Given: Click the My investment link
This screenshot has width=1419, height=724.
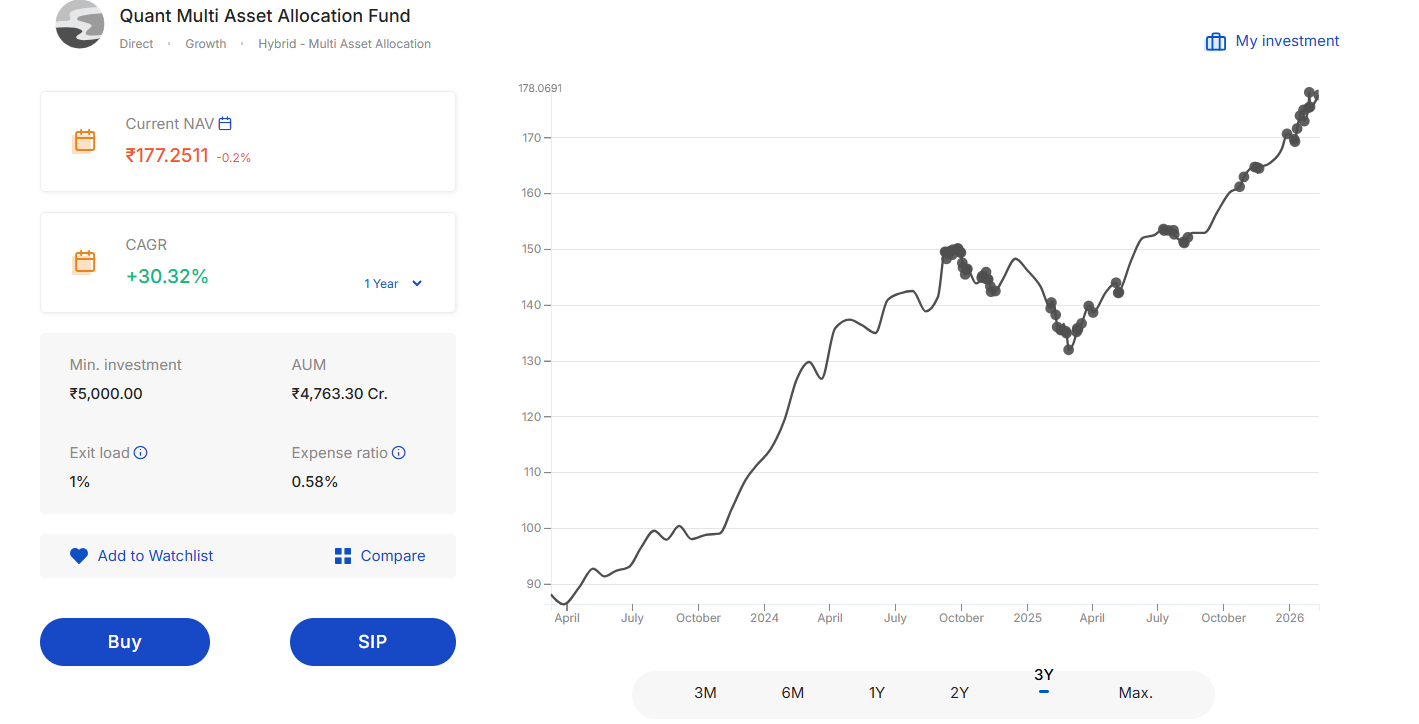Looking at the screenshot, I should click(1287, 41).
